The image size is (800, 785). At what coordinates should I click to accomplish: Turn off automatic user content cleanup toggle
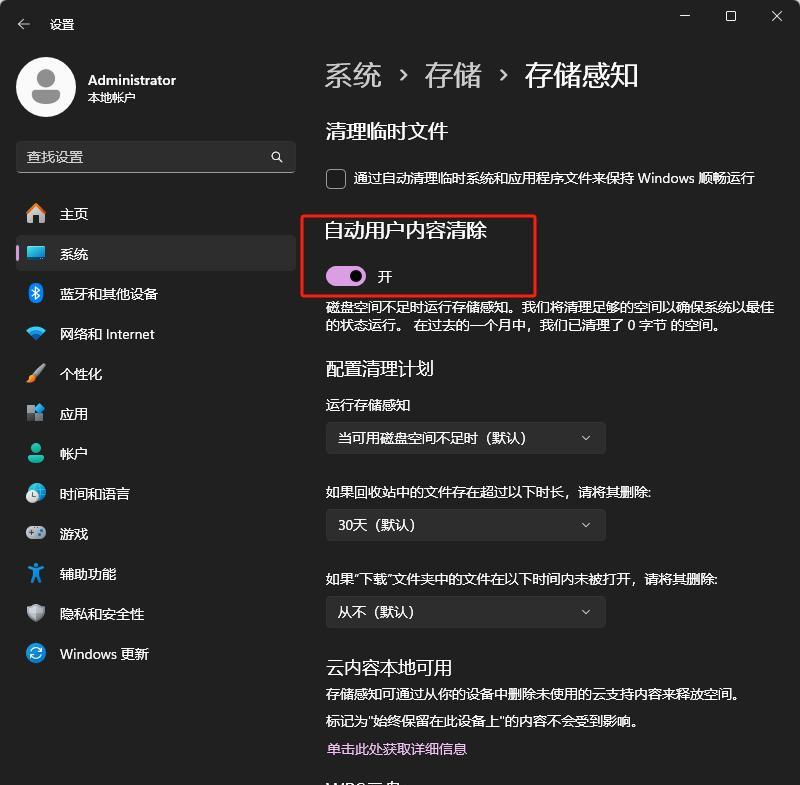346,276
